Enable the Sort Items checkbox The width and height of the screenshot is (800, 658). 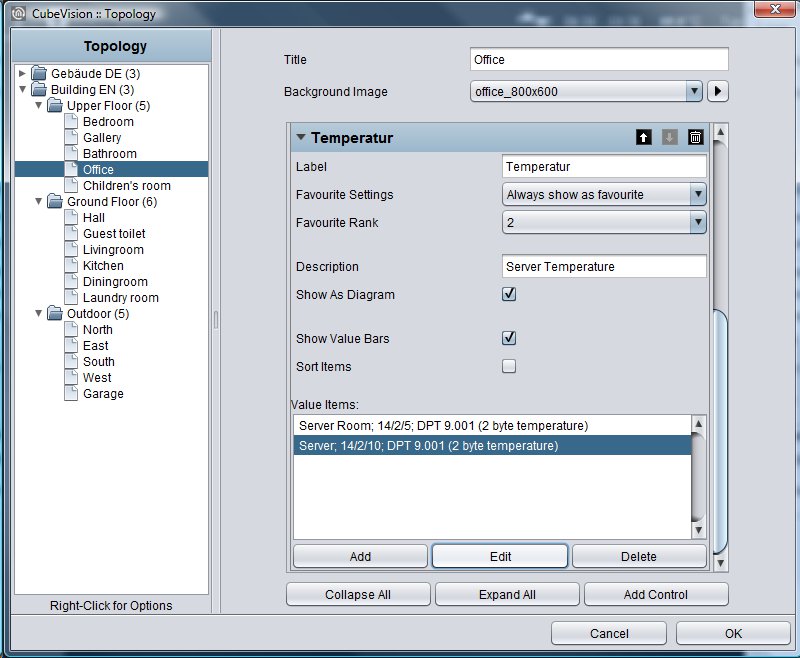(509, 366)
